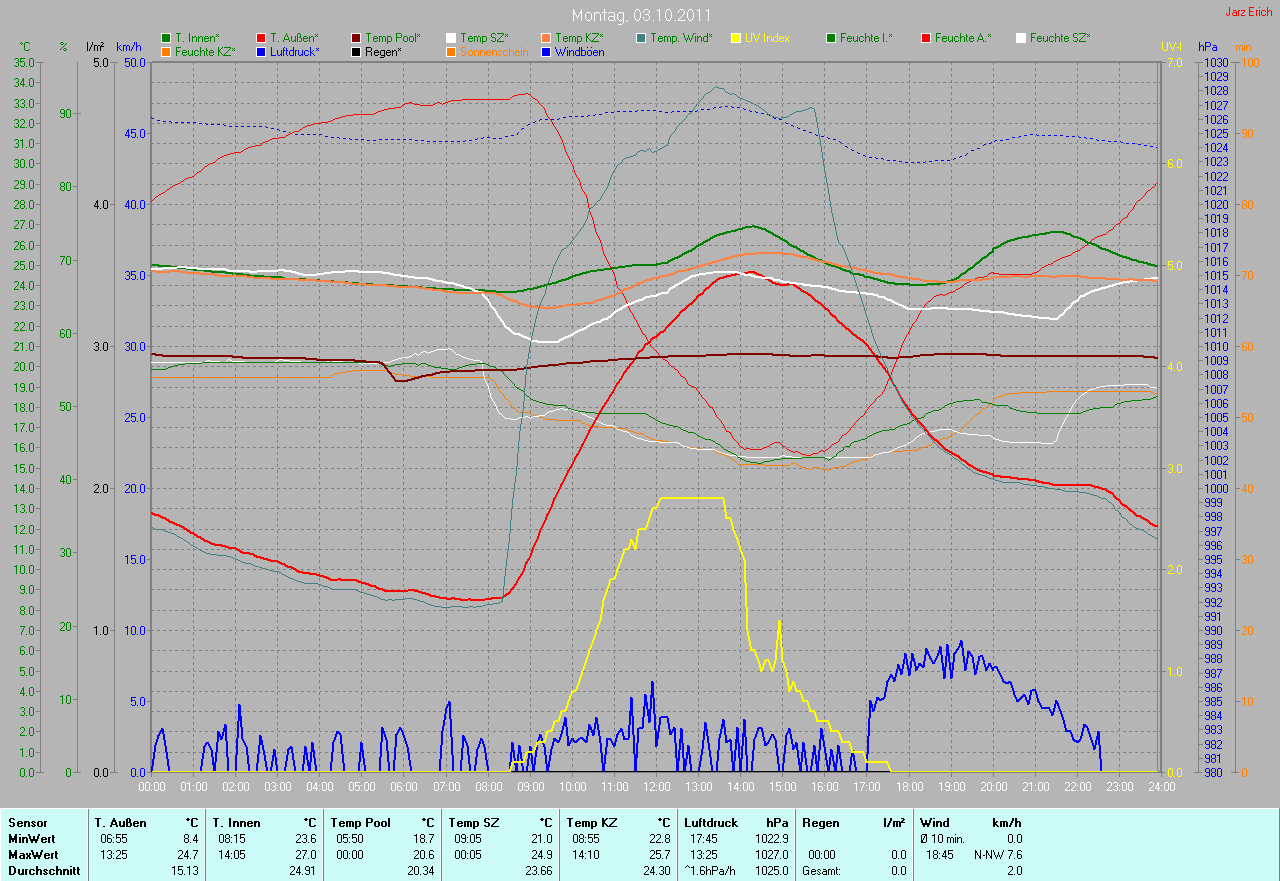The width and height of the screenshot is (1280, 881).
Task: Click the 'MinWert' row label
Action: (30, 839)
